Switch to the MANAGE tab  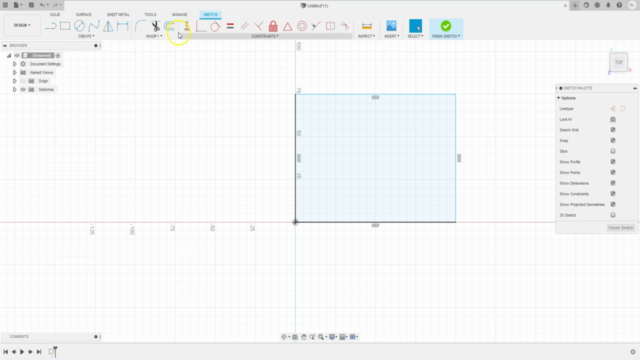tap(179, 15)
